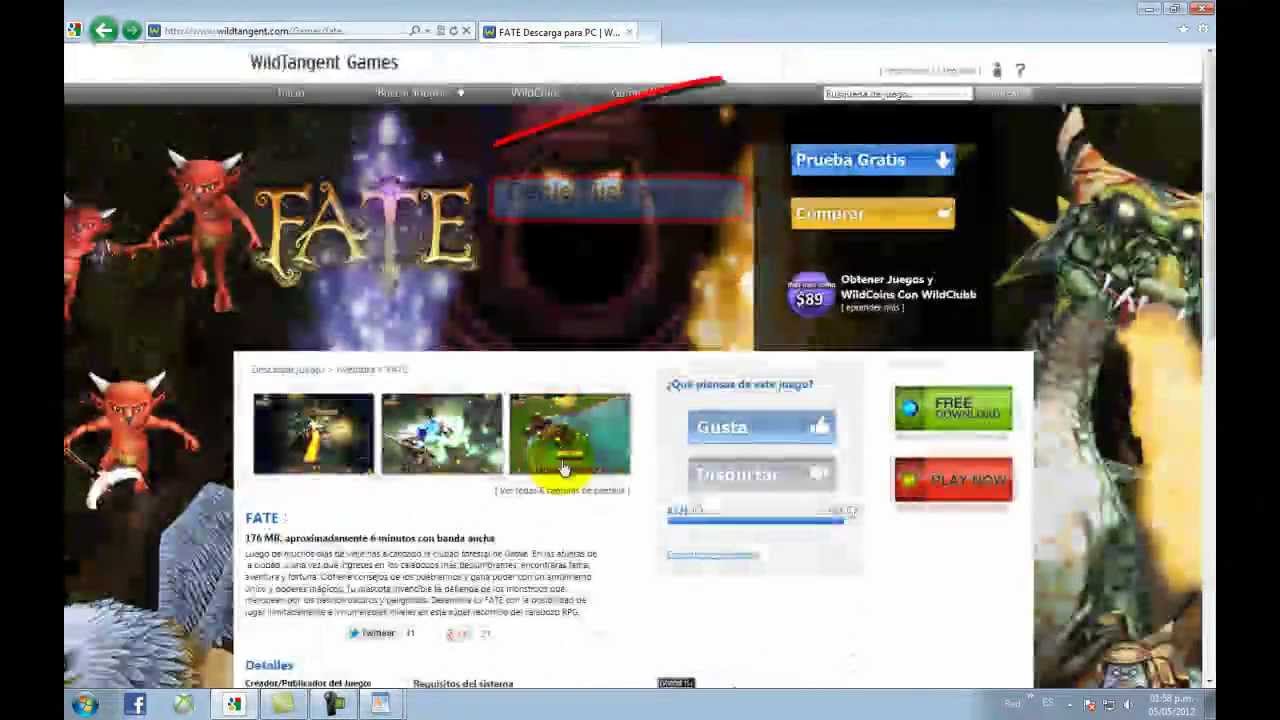
Task: Click the WildTangent Games logo
Action: coord(324,62)
